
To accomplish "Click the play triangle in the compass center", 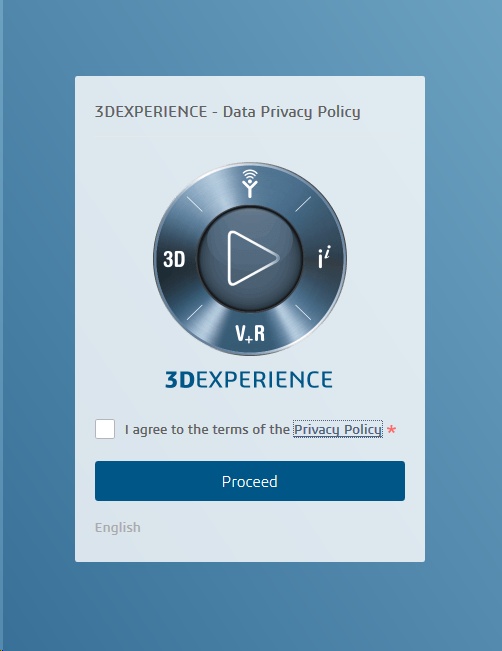I will coord(252,258).
